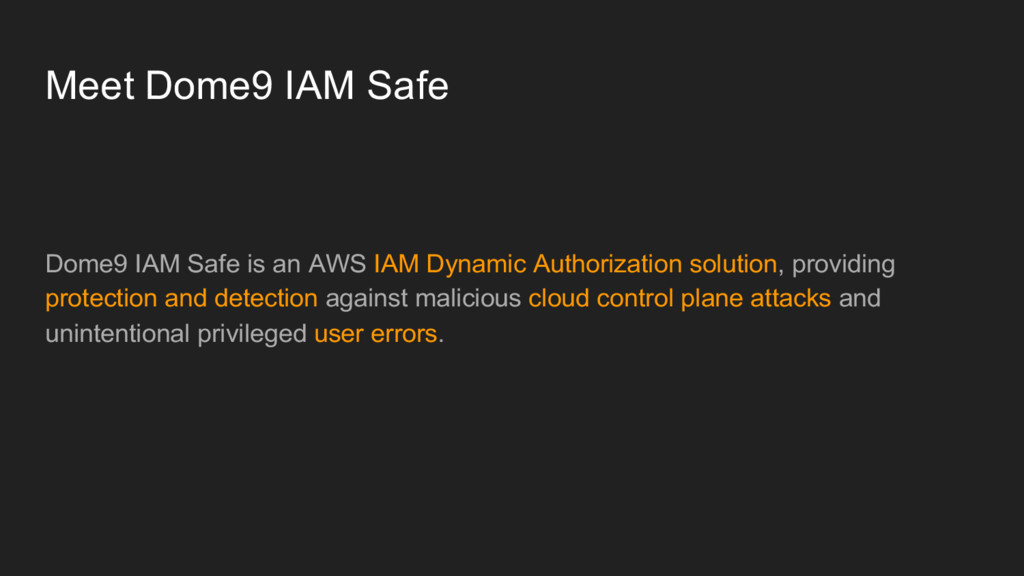This screenshot has width=1024, height=576.
Task: Click the word 'AWS' in the paragraph
Action: (337, 264)
